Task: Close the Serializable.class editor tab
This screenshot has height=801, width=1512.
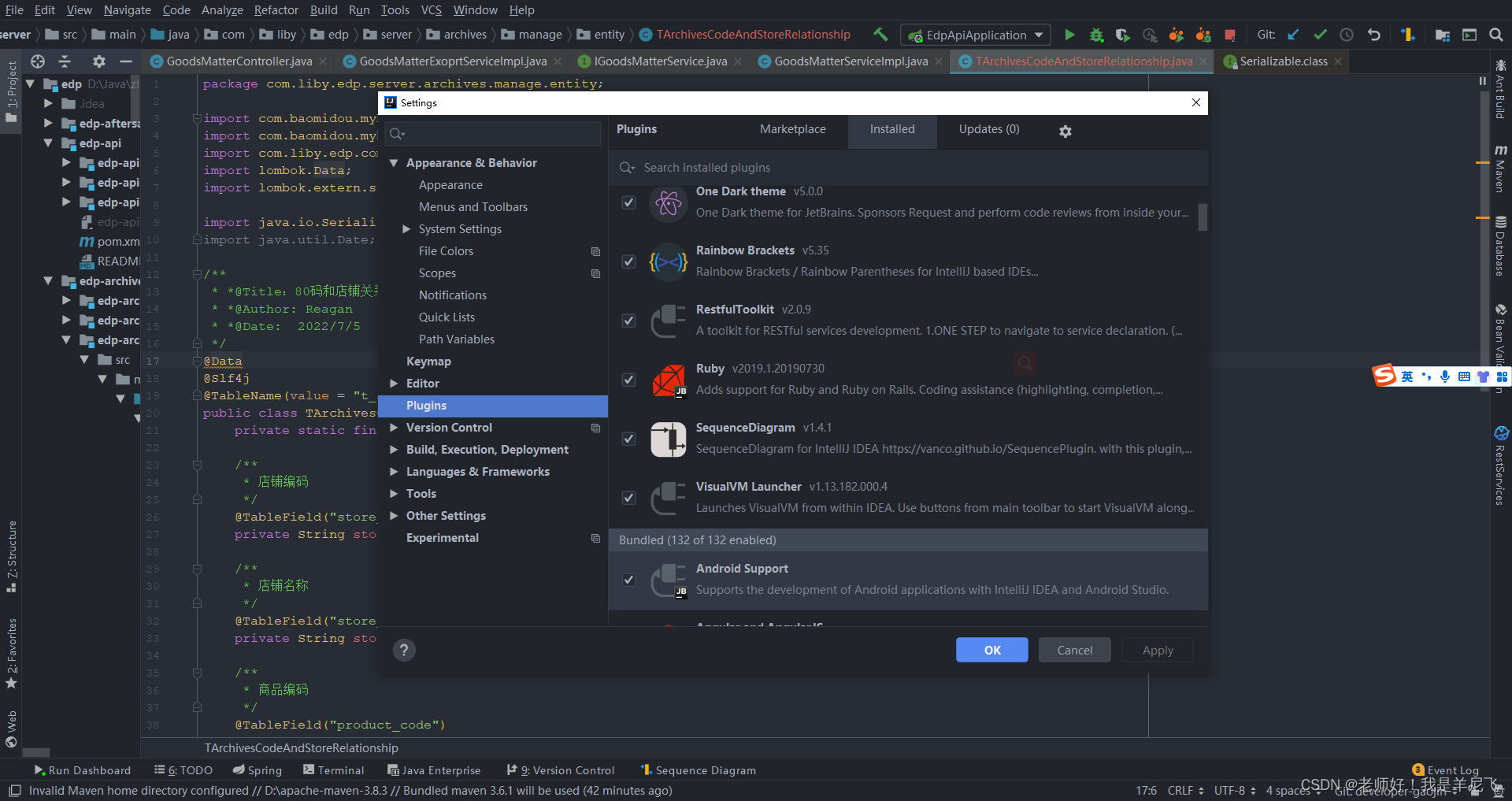Action: tap(1338, 61)
